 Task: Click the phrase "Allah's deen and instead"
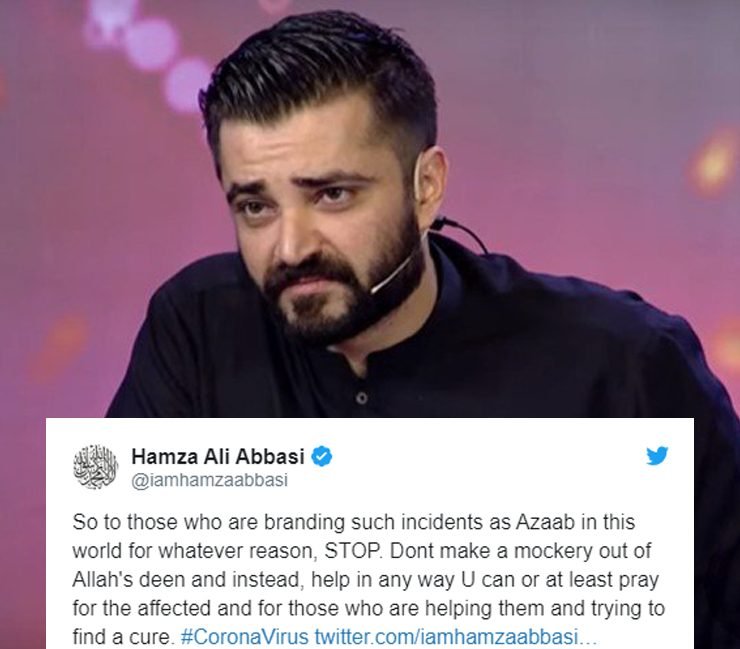187,580
